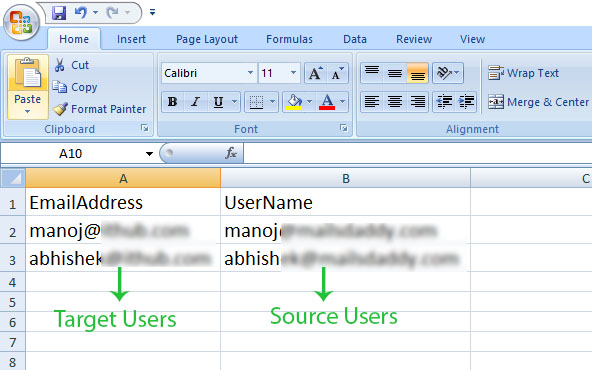Open the redo history dropdown arrow

pos(128,13)
